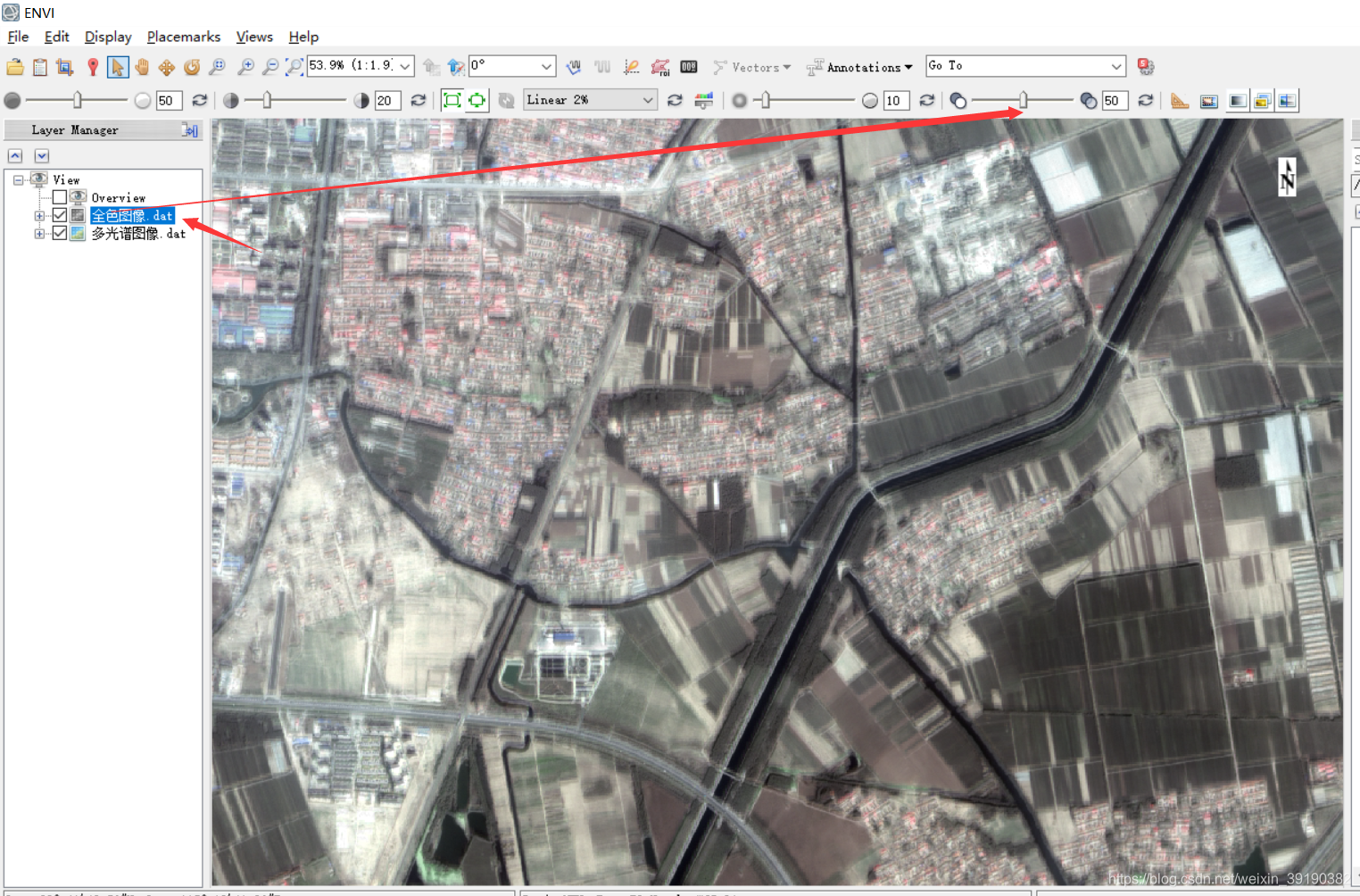Toggle visibility of 多光谱图像.dat layer
This screenshot has width=1360, height=896.
click(x=60, y=233)
